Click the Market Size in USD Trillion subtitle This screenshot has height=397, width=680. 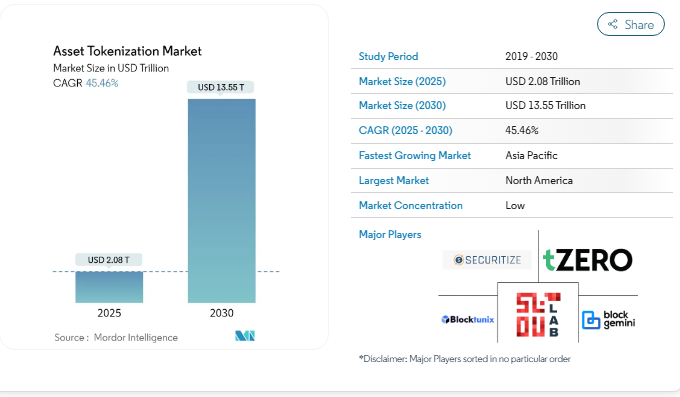[111, 68]
